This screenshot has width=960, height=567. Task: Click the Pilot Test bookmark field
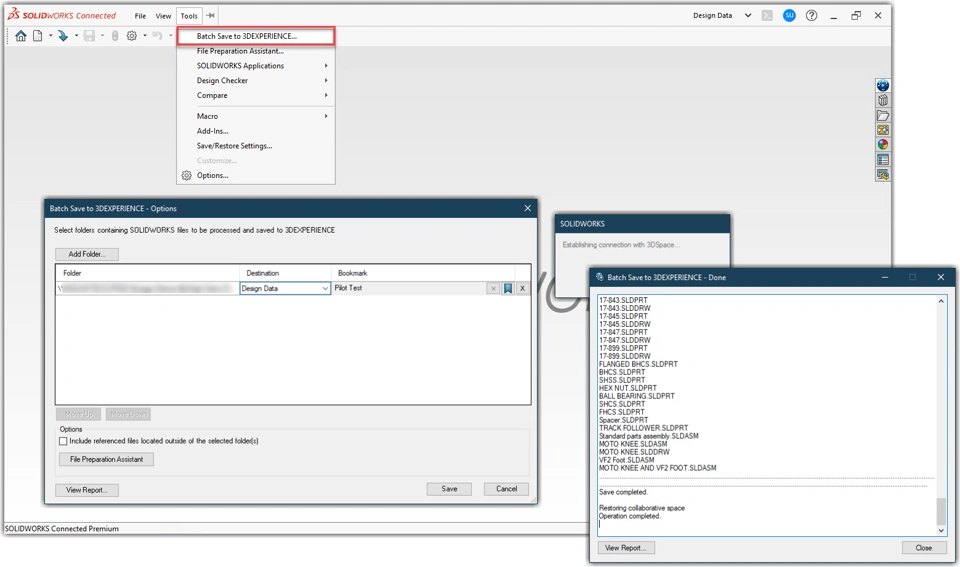[408, 288]
